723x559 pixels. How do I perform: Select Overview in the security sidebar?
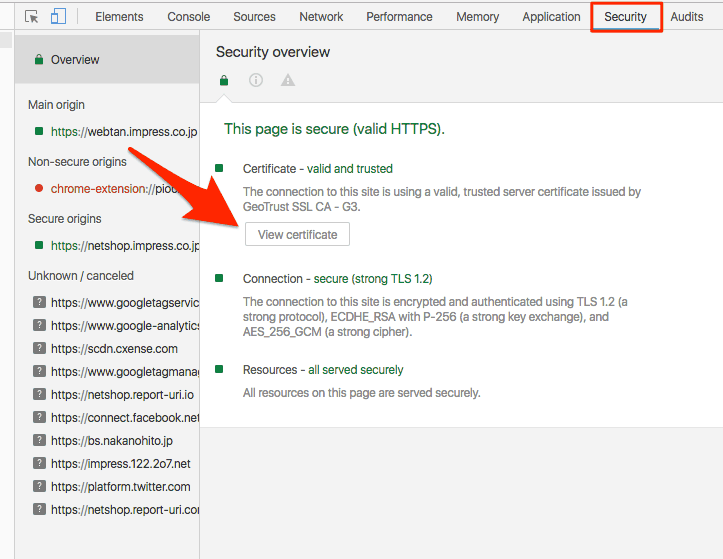75,60
